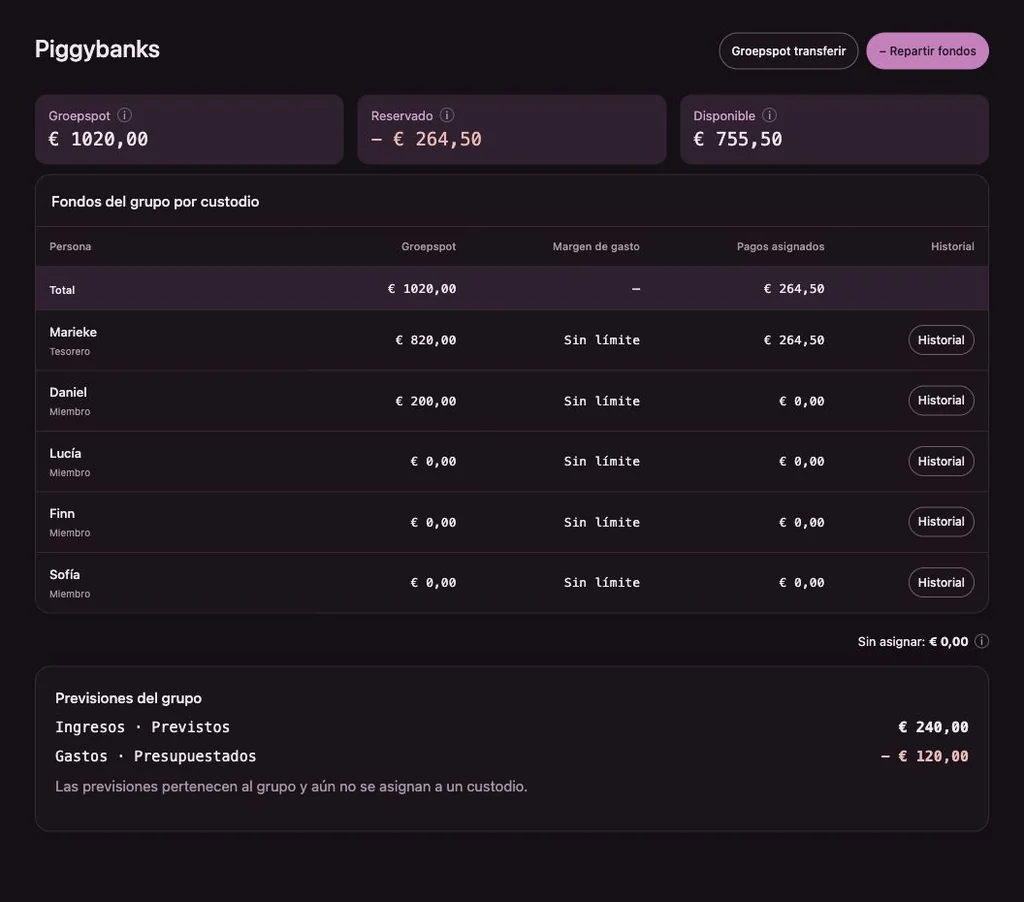Click Finn's € 0,00 Pagos asignados cell
This screenshot has height=902, width=1024.
801,522
